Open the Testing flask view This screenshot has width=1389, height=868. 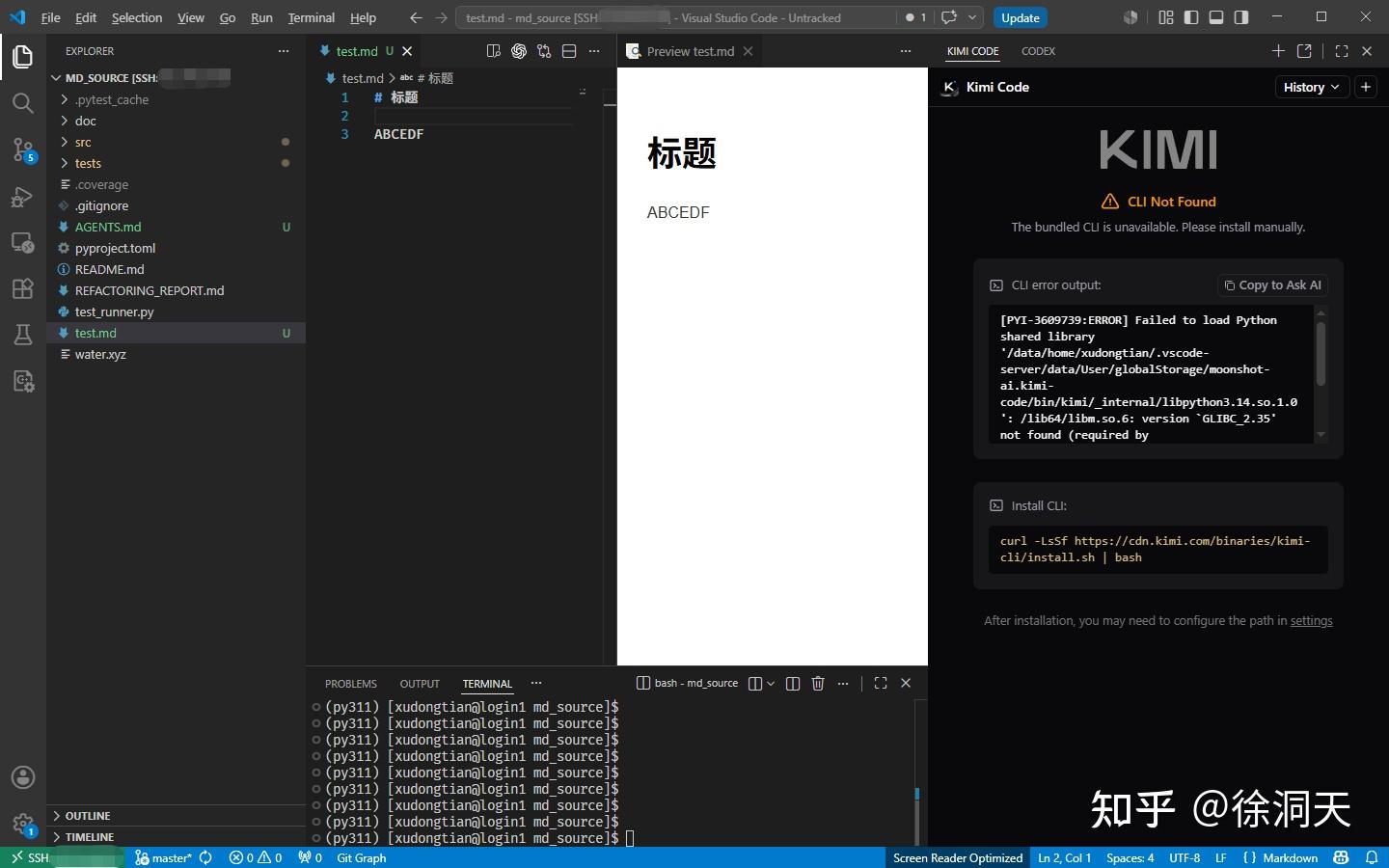tap(23, 335)
